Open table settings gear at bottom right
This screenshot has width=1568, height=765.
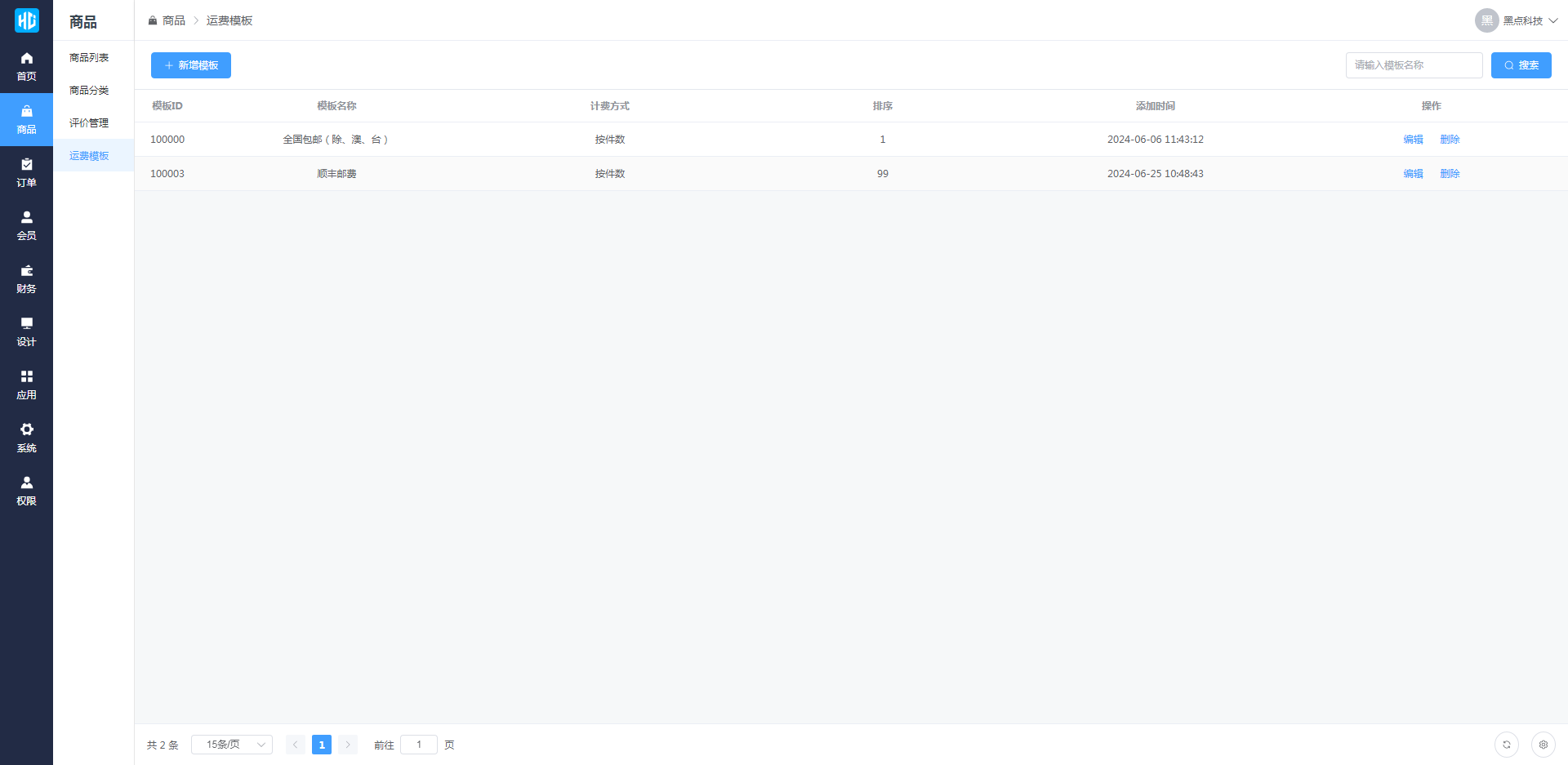(x=1543, y=745)
